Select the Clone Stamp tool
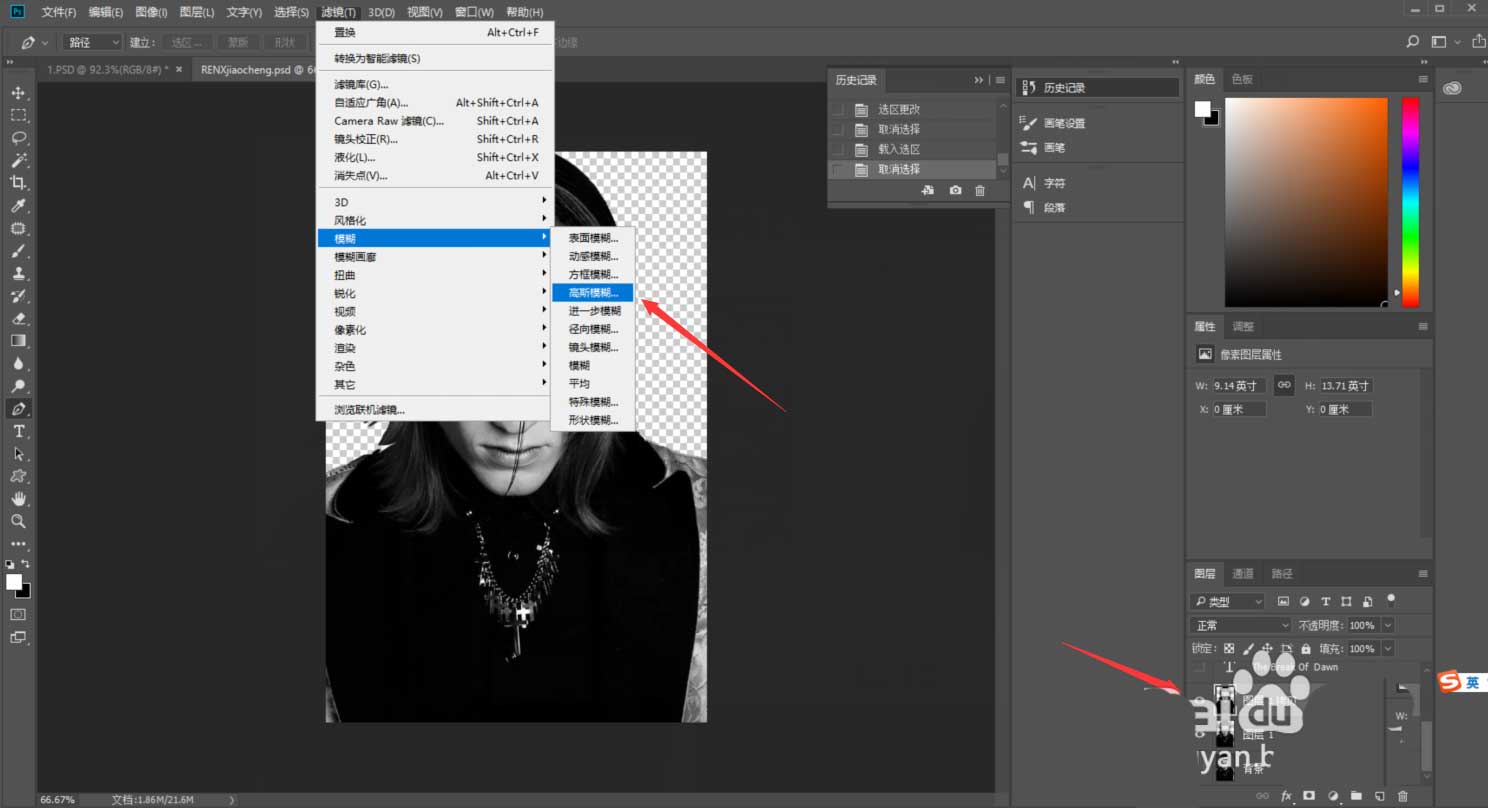This screenshot has width=1488, height=808. [x=18, y=273]
